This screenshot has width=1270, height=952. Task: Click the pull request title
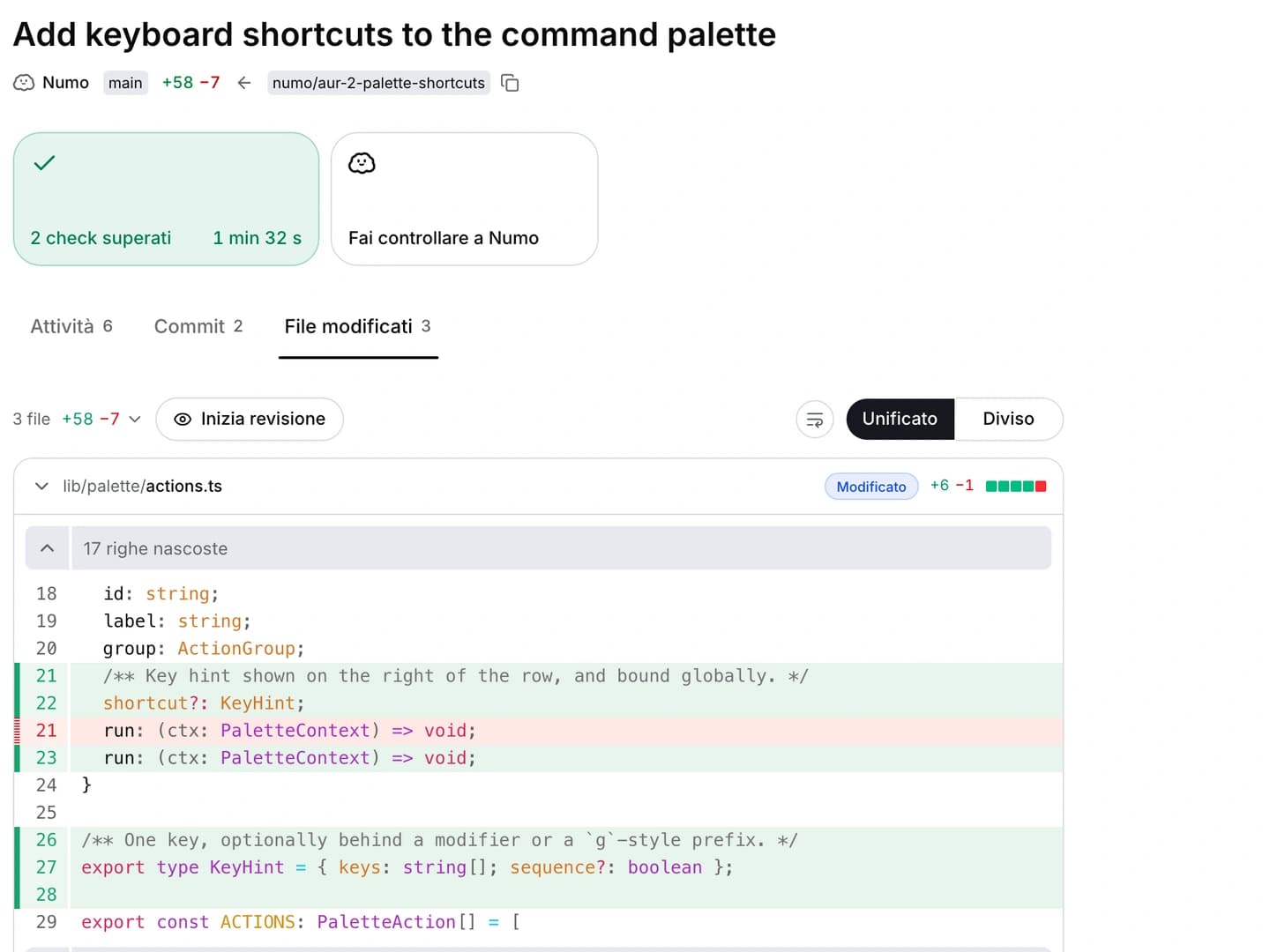394,34
